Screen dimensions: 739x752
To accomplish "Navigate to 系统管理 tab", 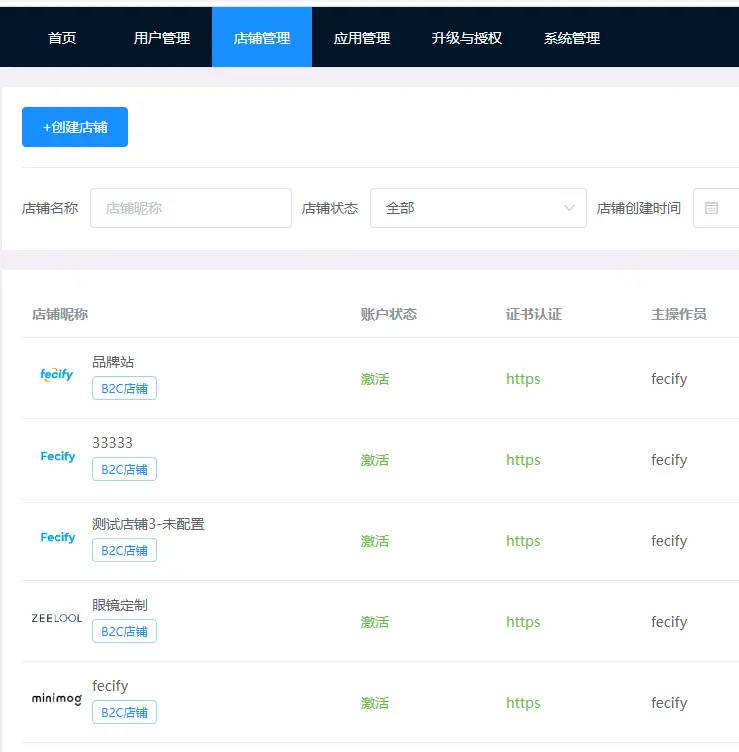I will click(572, 38).
